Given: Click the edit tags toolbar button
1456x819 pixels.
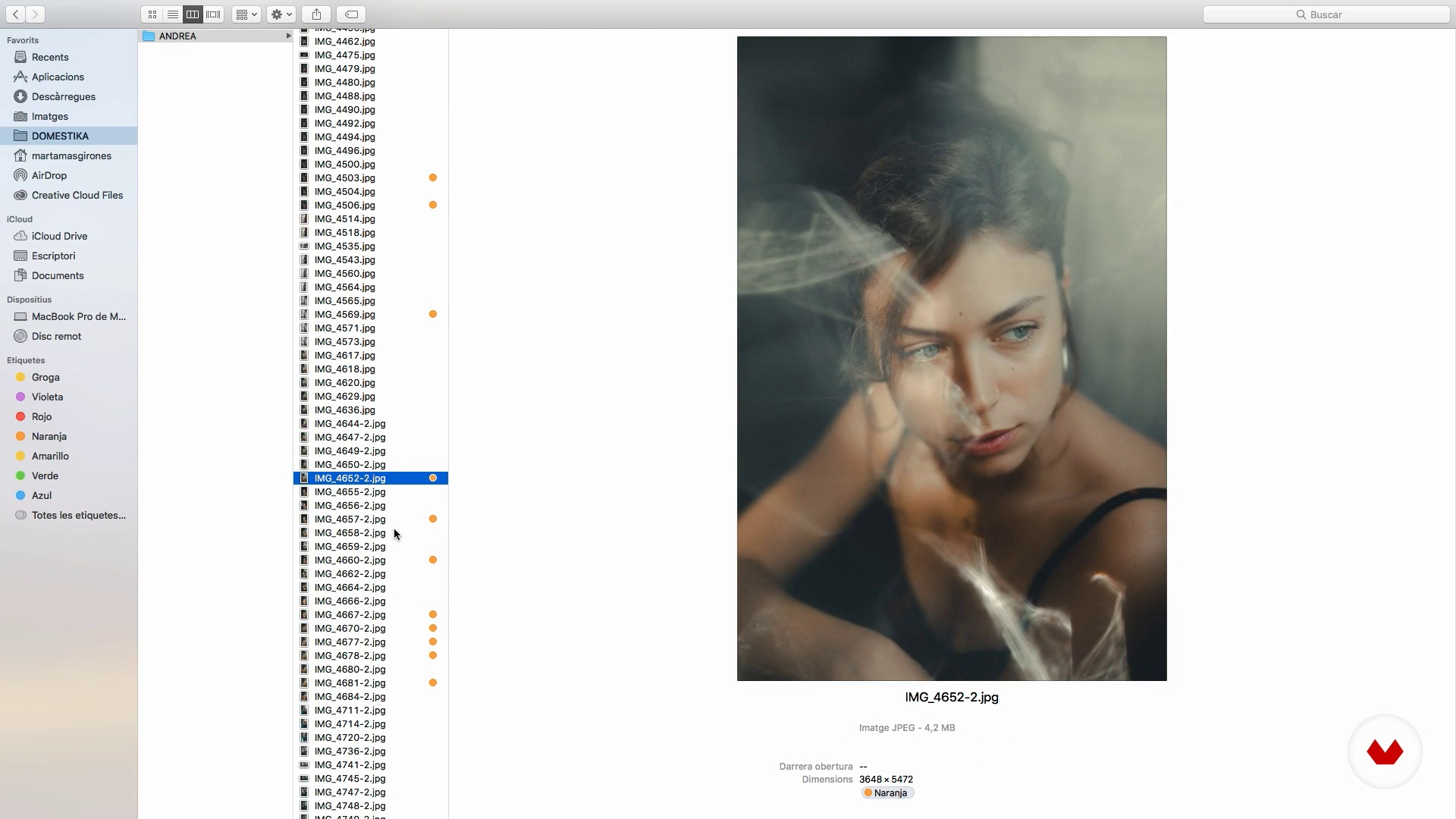Looking at the screenshot, I should pos(352,14).
